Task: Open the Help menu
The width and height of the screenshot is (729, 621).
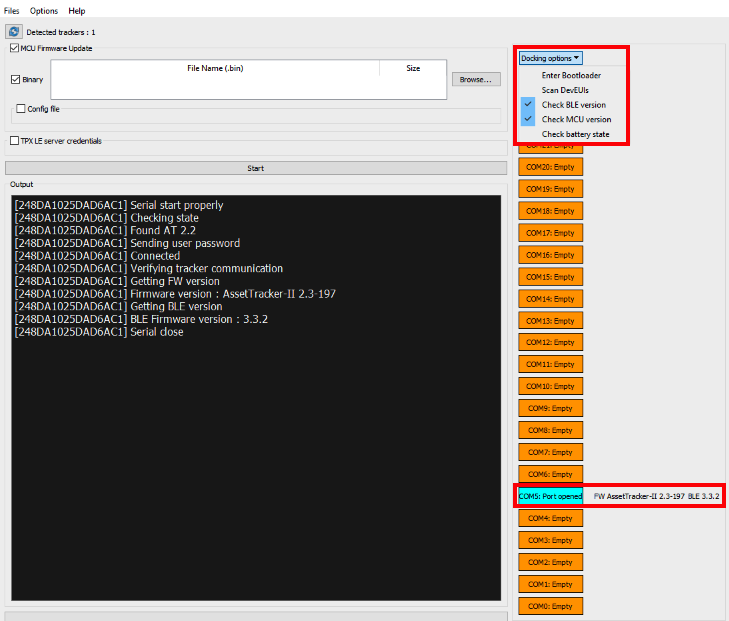Action: [x=77, y=11]
